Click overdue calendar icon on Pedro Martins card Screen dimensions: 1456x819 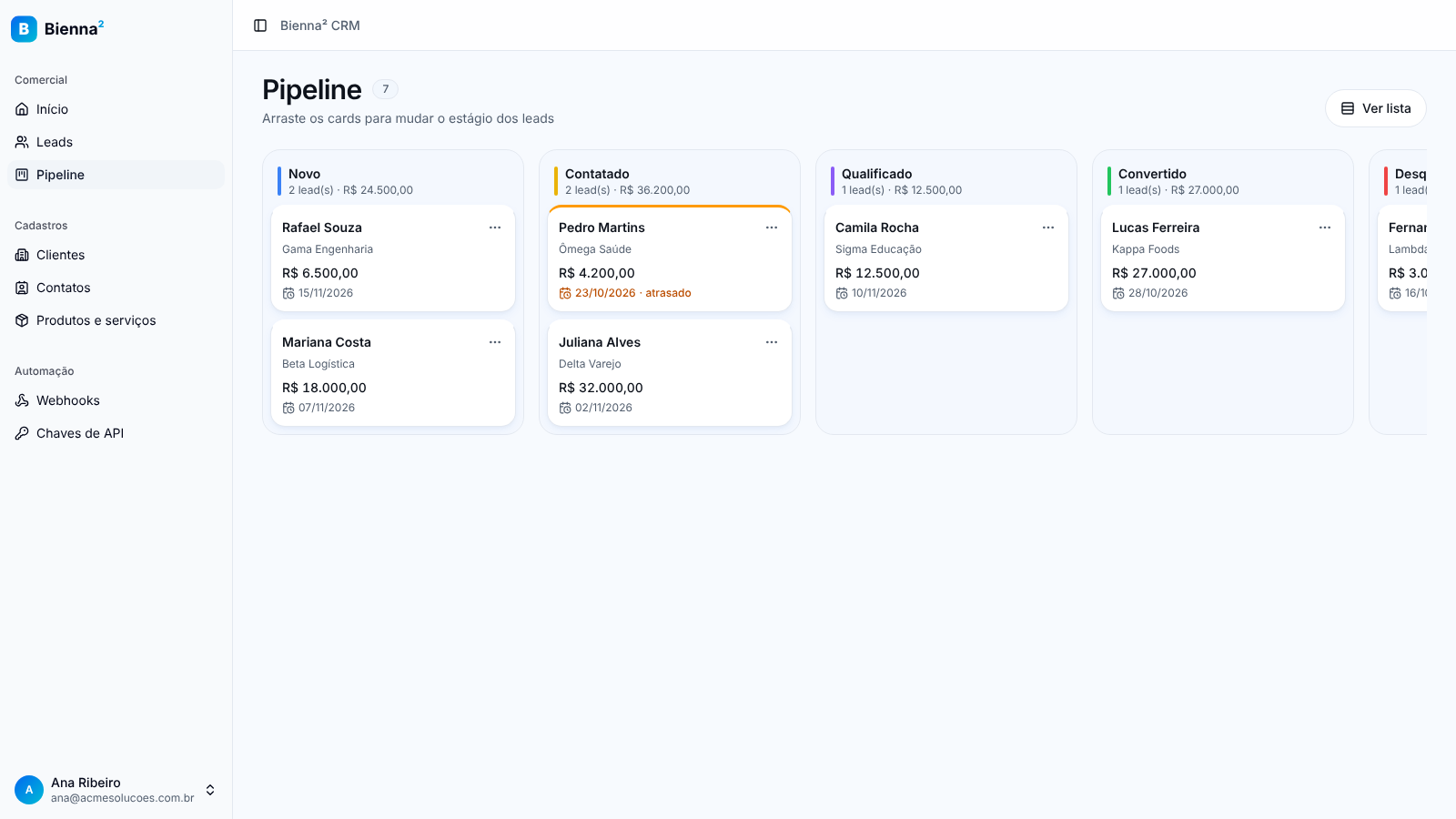(565, 293)
